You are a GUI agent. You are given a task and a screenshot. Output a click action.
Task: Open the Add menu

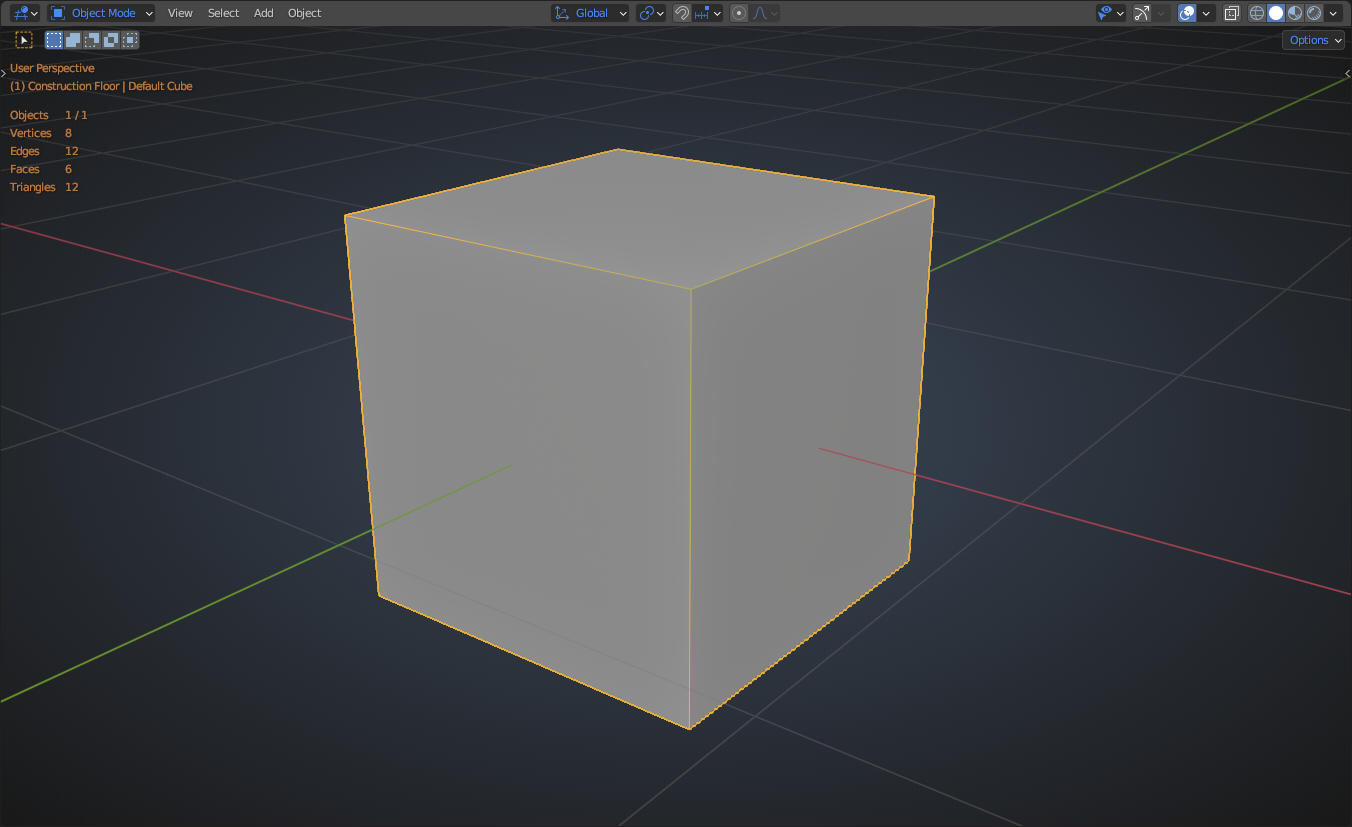coord(263,13)
